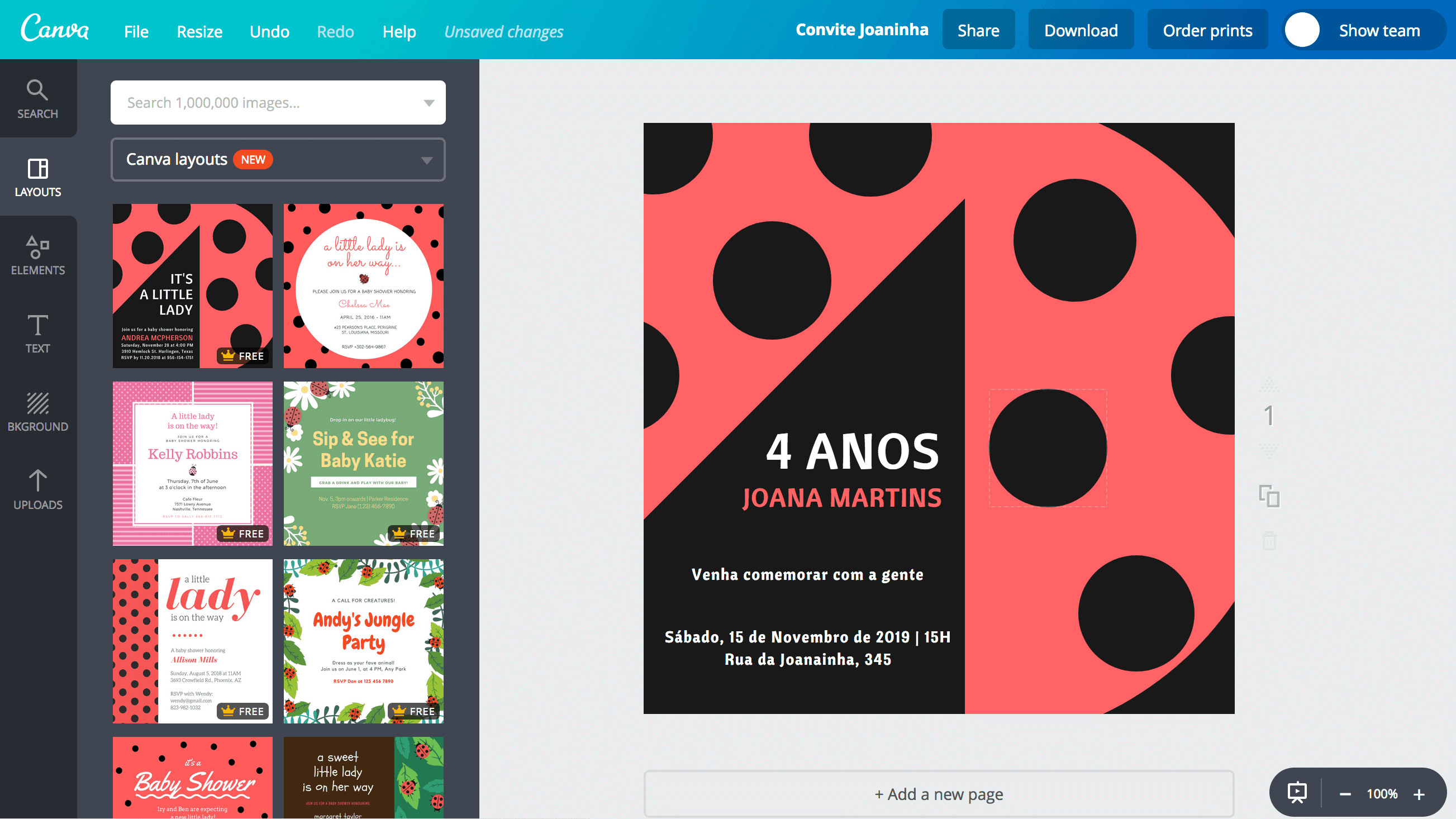The width and height of the screenshot is (1456, 819).
Task: Edit the design title Convite Joaninha
Action: click(862, 30)
